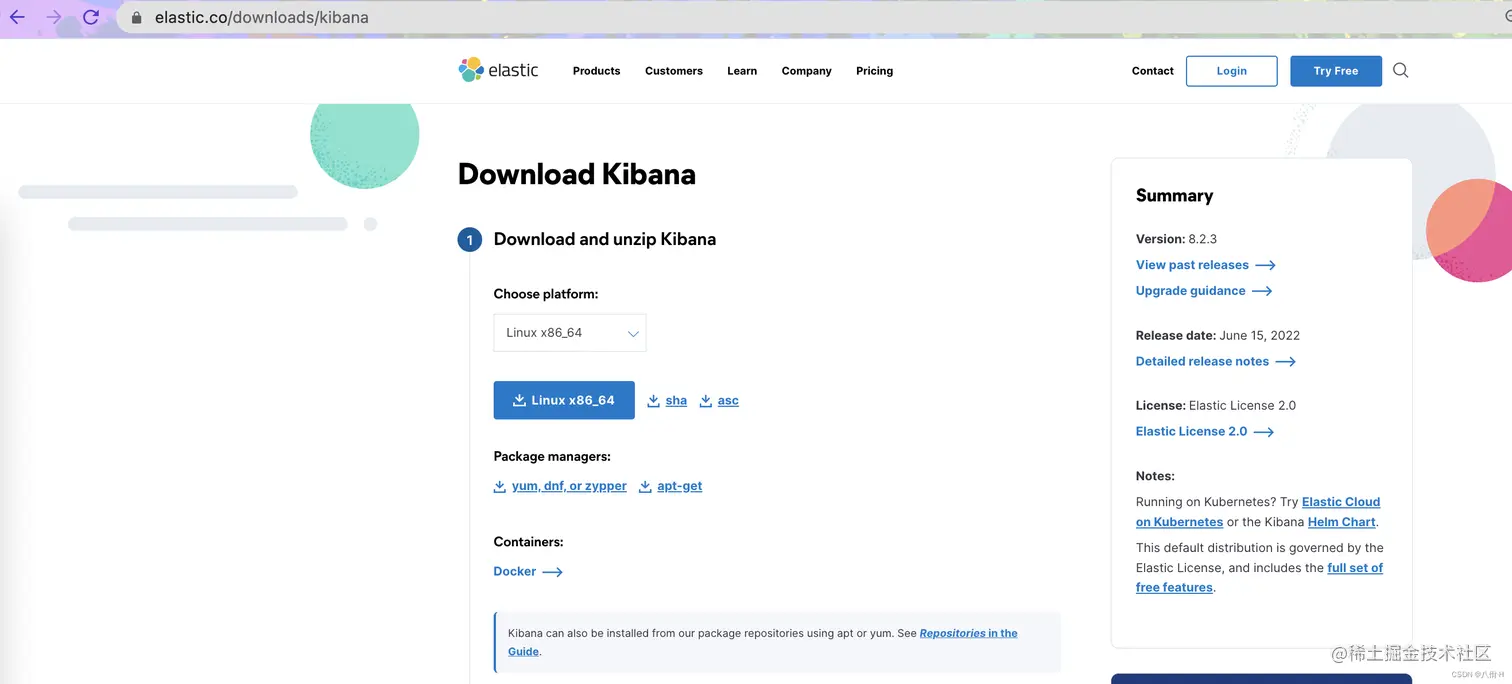Open the sha checksum link
Image resolution: width=1512 pixels, height=684 pixels.
tap(676, 401)
